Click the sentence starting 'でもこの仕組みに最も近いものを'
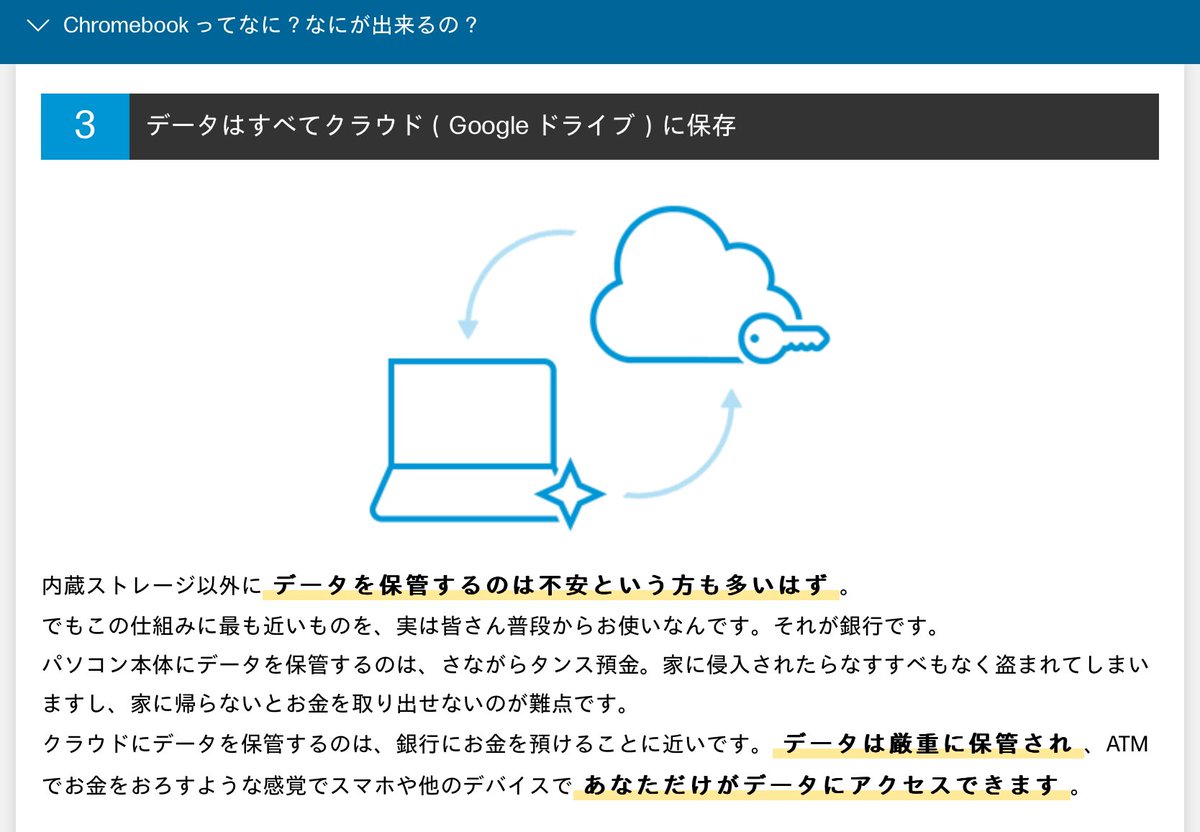 point(489,627)
